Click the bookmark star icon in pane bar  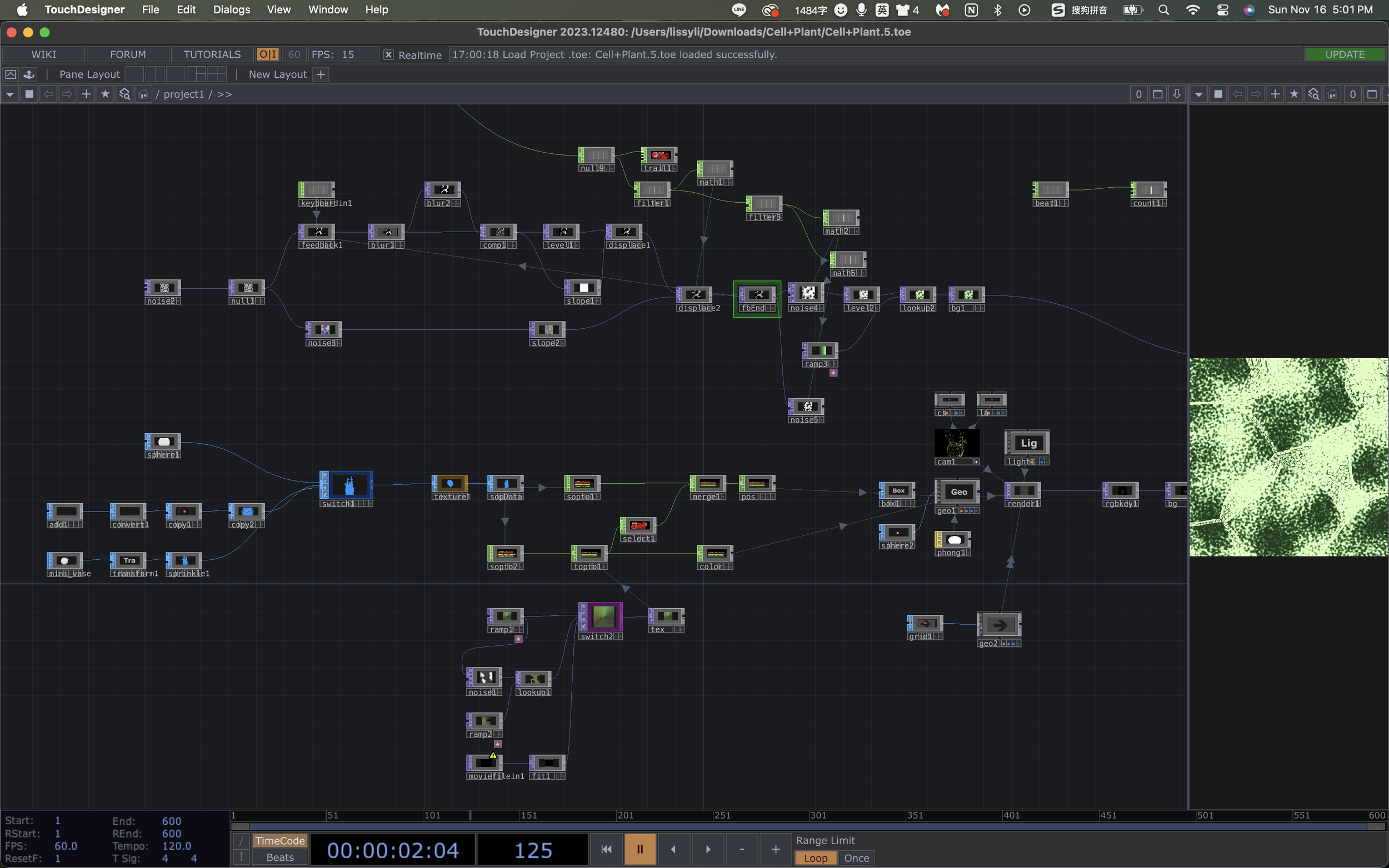105,94
